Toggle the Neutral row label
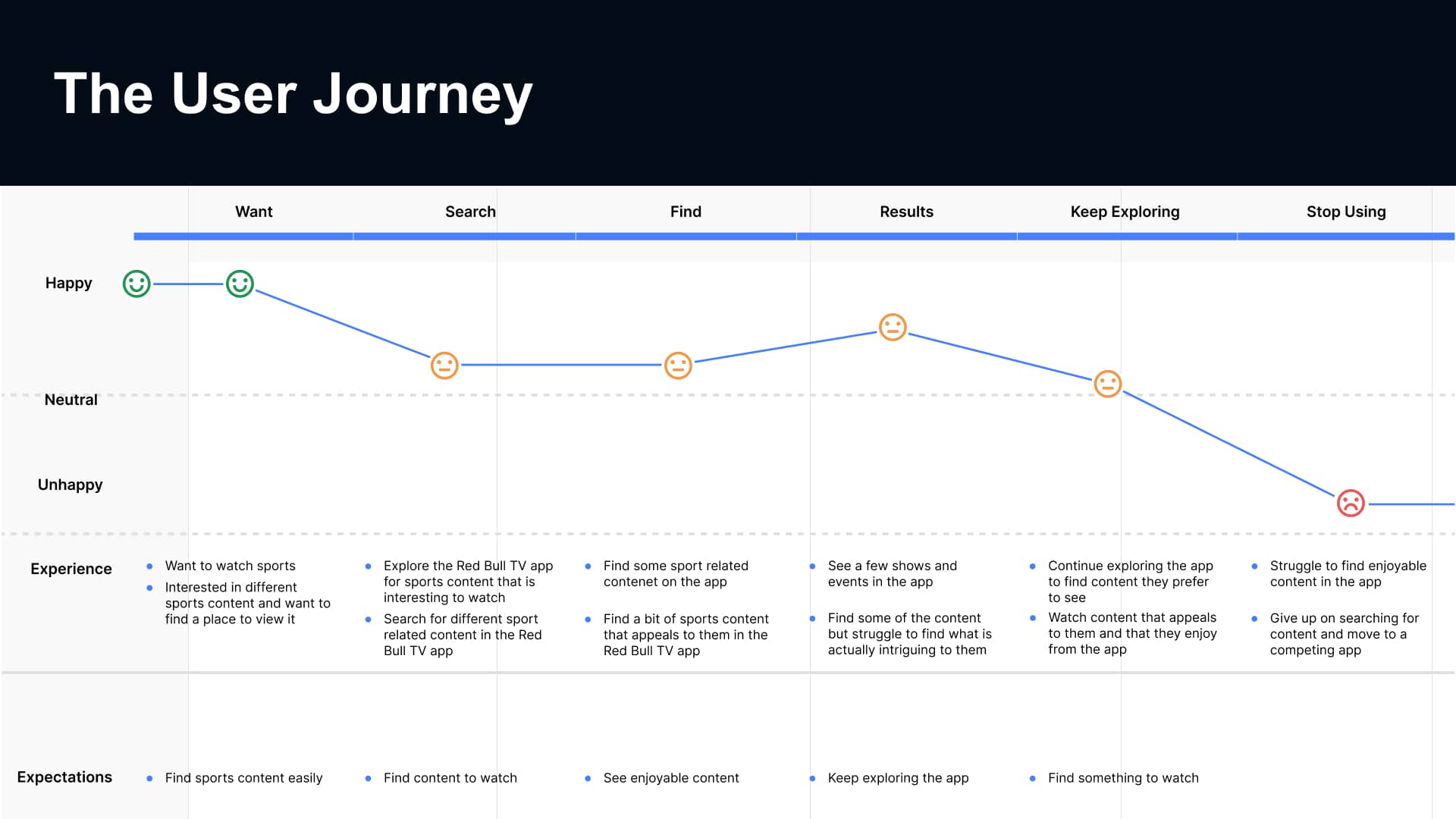The image size is (1456, 819). click(x=69, y=398)
